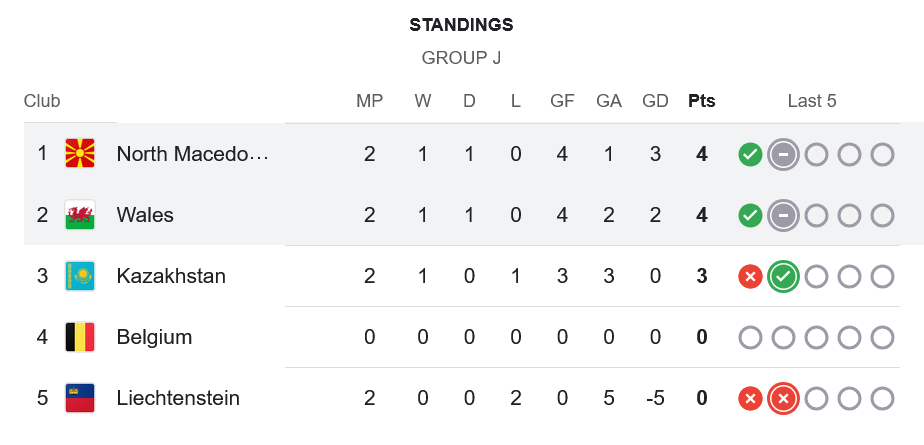The image size is (924, 445).
Task: Click North Macedonia's green win result icon
Action: pos(750,154)
